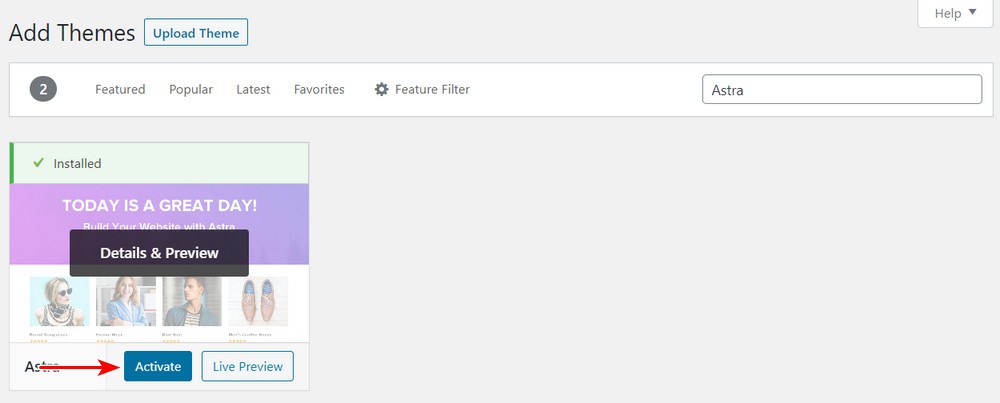Open Live Preview of Astra
Screen dimensions: 1000x403
click(x=247, y=366)
